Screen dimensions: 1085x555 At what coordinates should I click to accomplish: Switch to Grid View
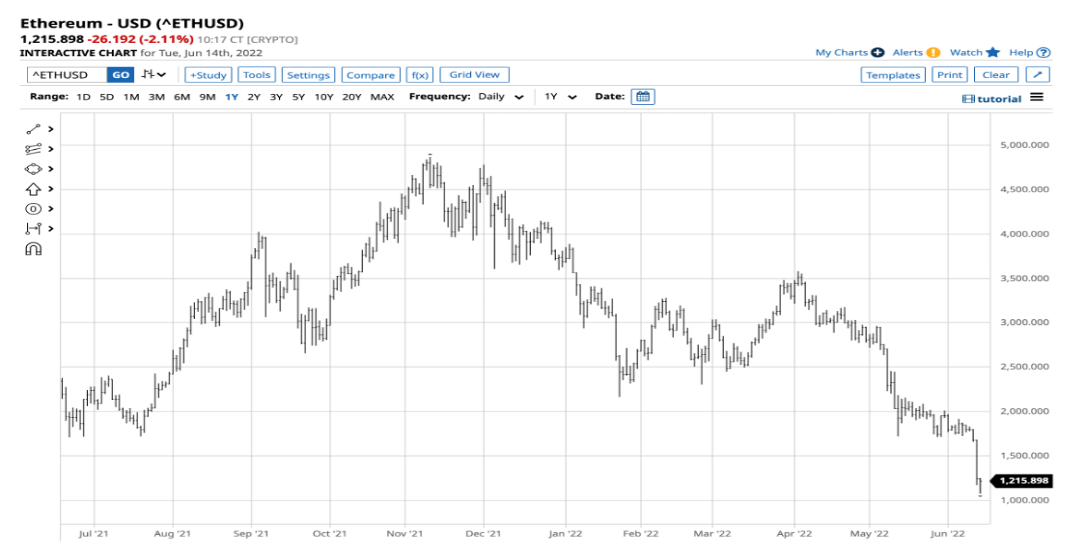475,75
